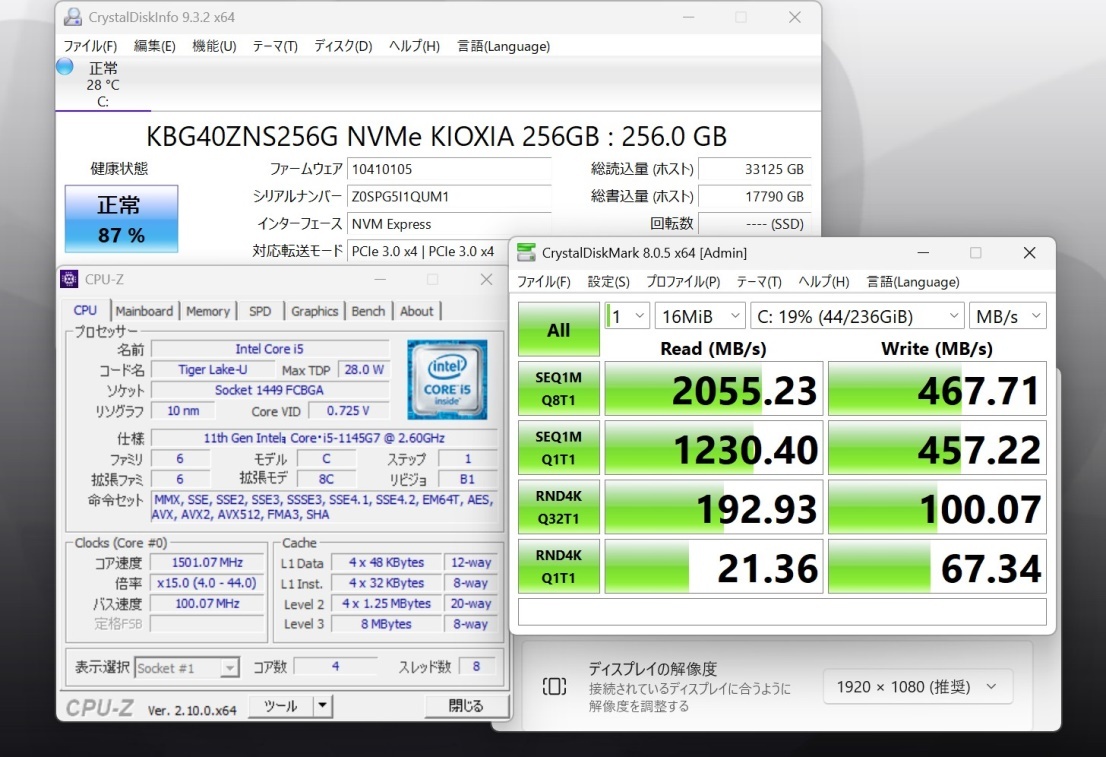Switch to About tab in CPU-Z
Image resolution: width=1106 pixels, height=757 pixels.
pyautogui.click(x=417, y=311)
